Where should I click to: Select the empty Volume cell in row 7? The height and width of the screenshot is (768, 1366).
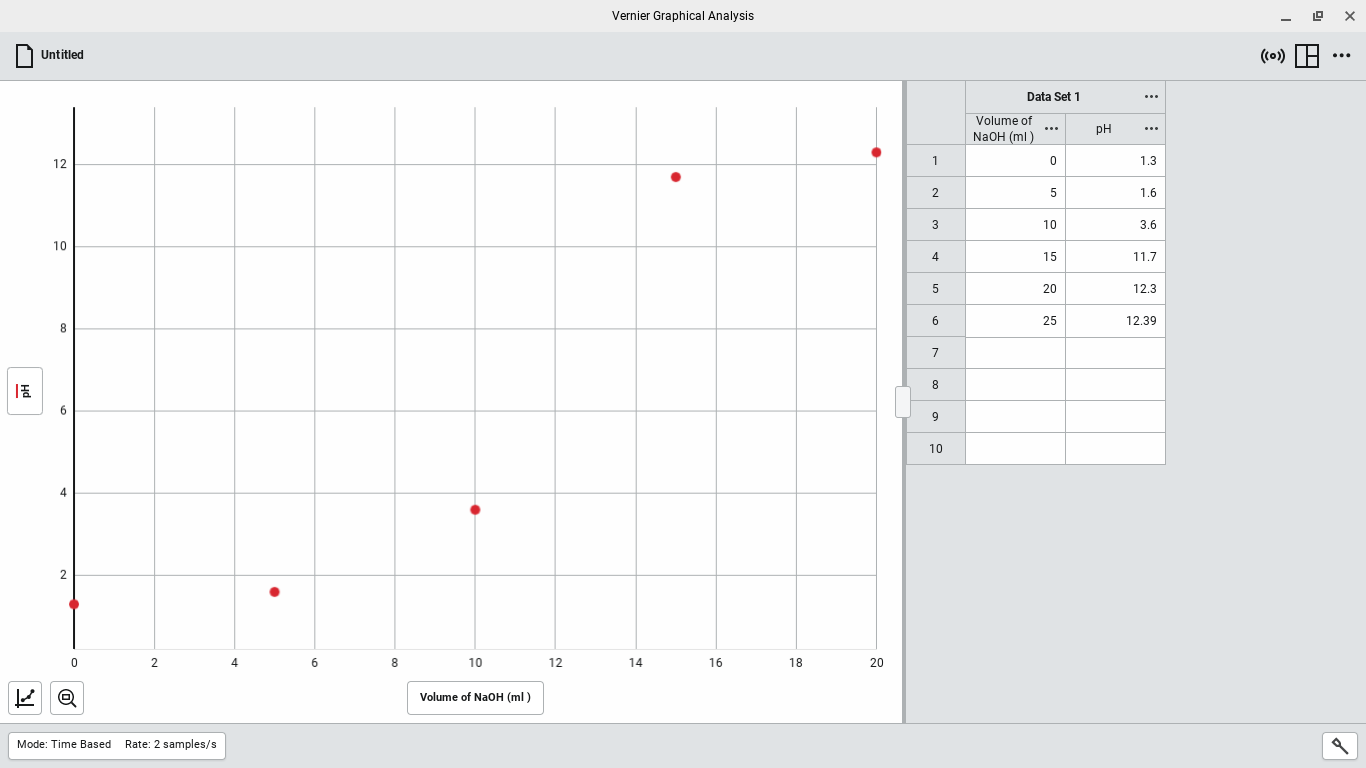tap(1015, 353)
